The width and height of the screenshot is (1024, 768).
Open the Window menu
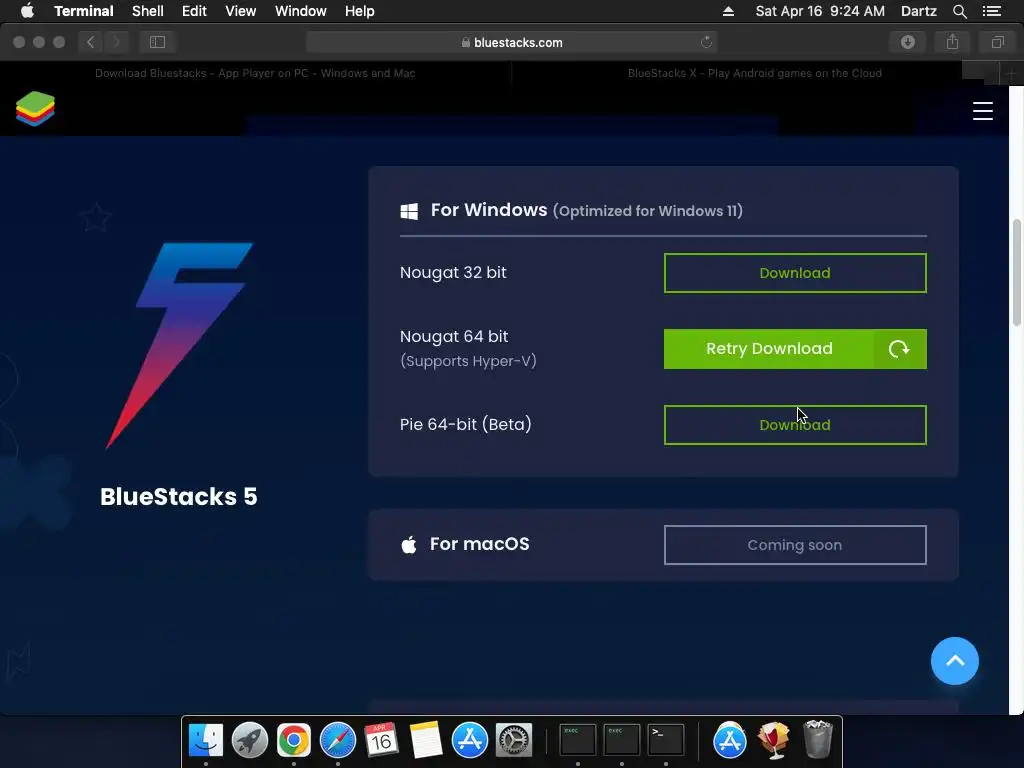click(300, 11)
